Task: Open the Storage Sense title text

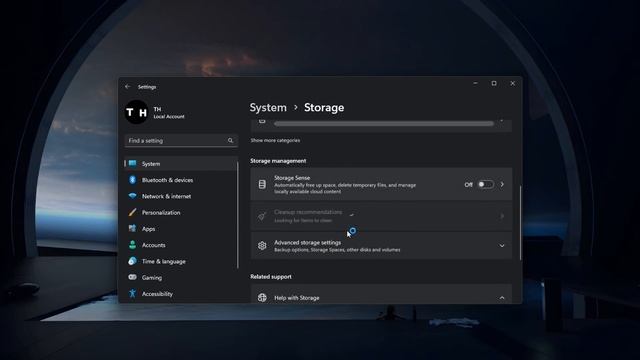Action: point(292,178)
